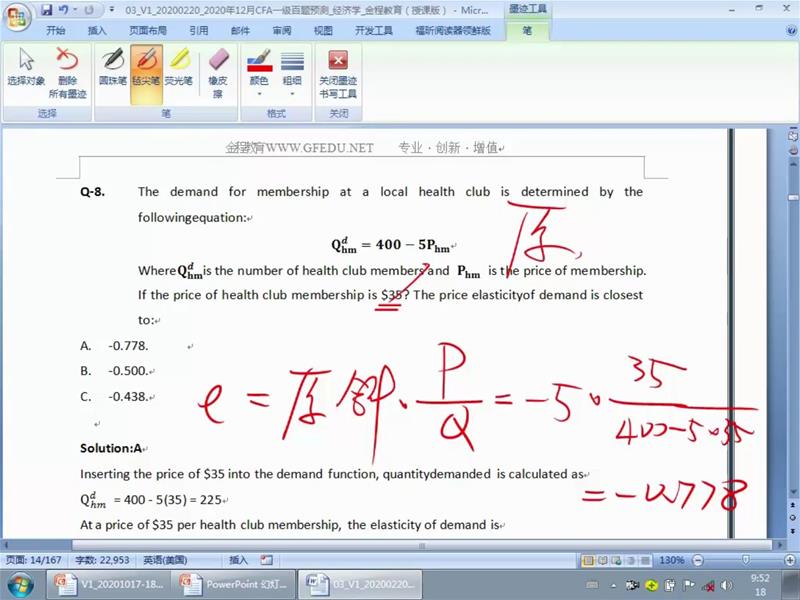This screenshot has height=600, width=800.
Task: Expand the undo history arrow
Action: [x=75, y=10]
